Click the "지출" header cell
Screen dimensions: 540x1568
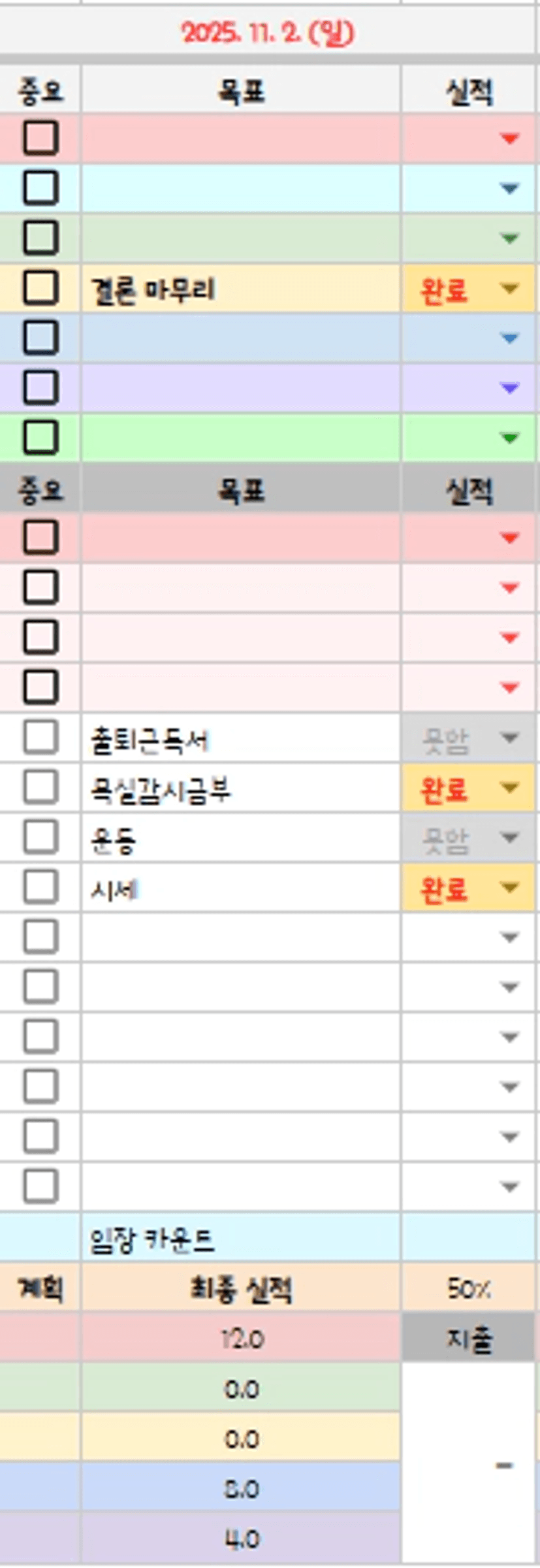(x=469, y=1339)
